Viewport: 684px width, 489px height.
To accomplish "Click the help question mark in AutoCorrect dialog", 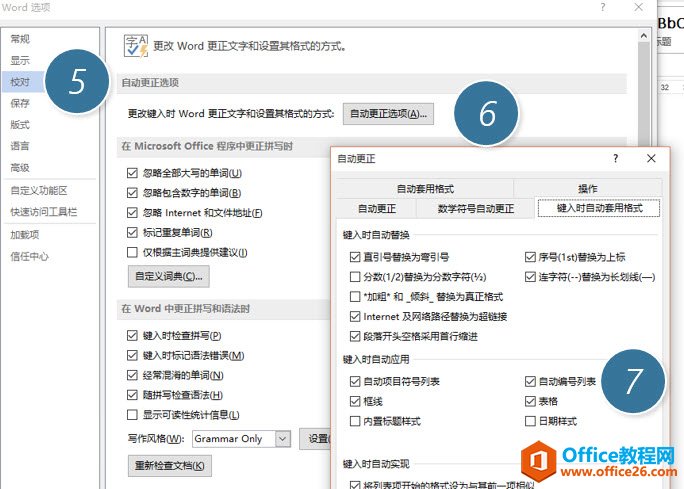I will 615,158.
